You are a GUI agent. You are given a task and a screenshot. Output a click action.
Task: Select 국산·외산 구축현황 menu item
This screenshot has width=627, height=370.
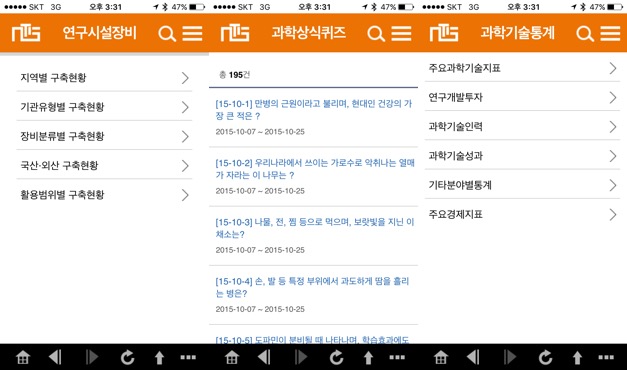click(104, 165)
